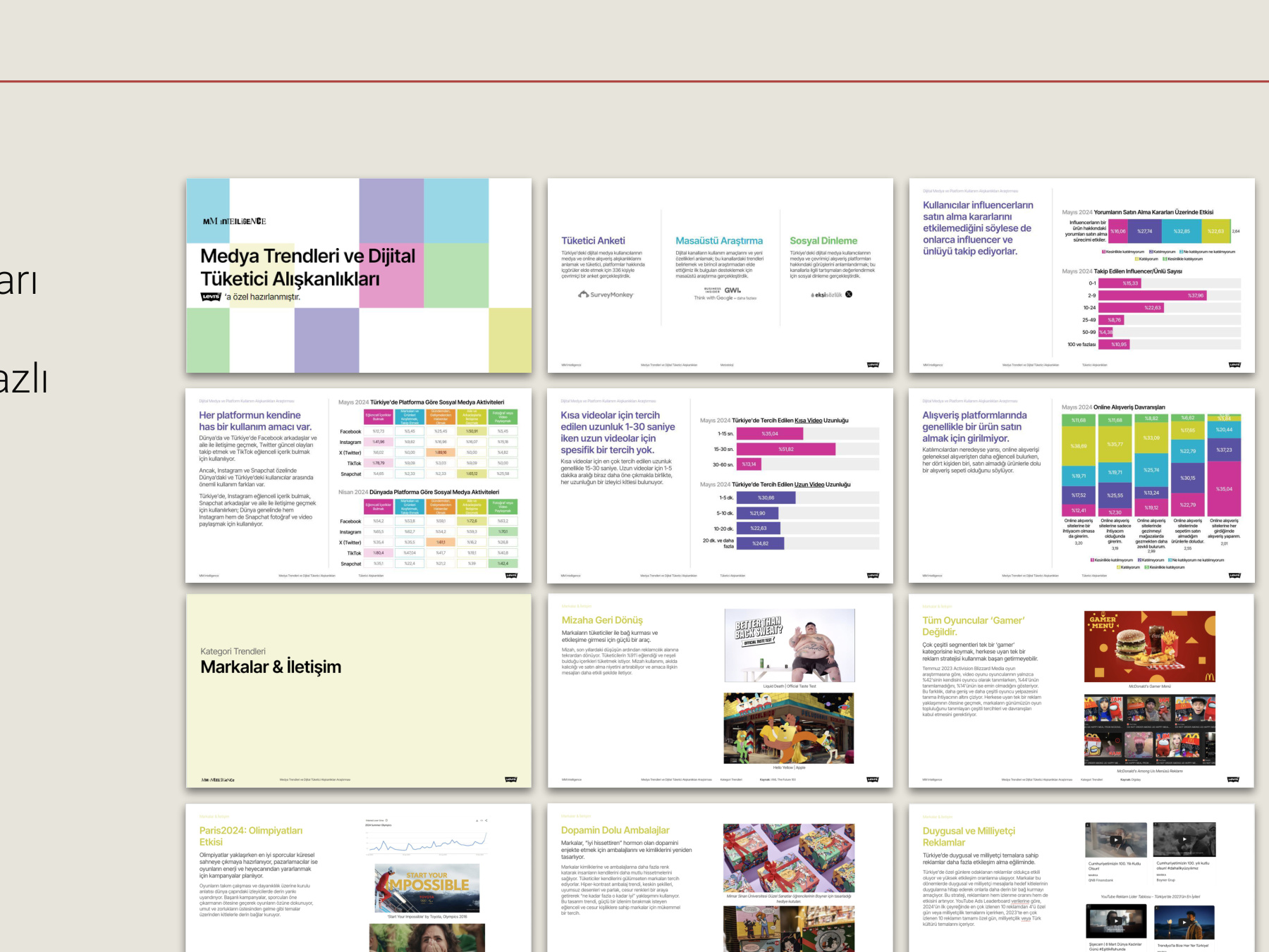Click the MM Intelligence logo on cover slide
Image resolution: width=1269 pixels, height=952 pixels.
tap(234, 221)
